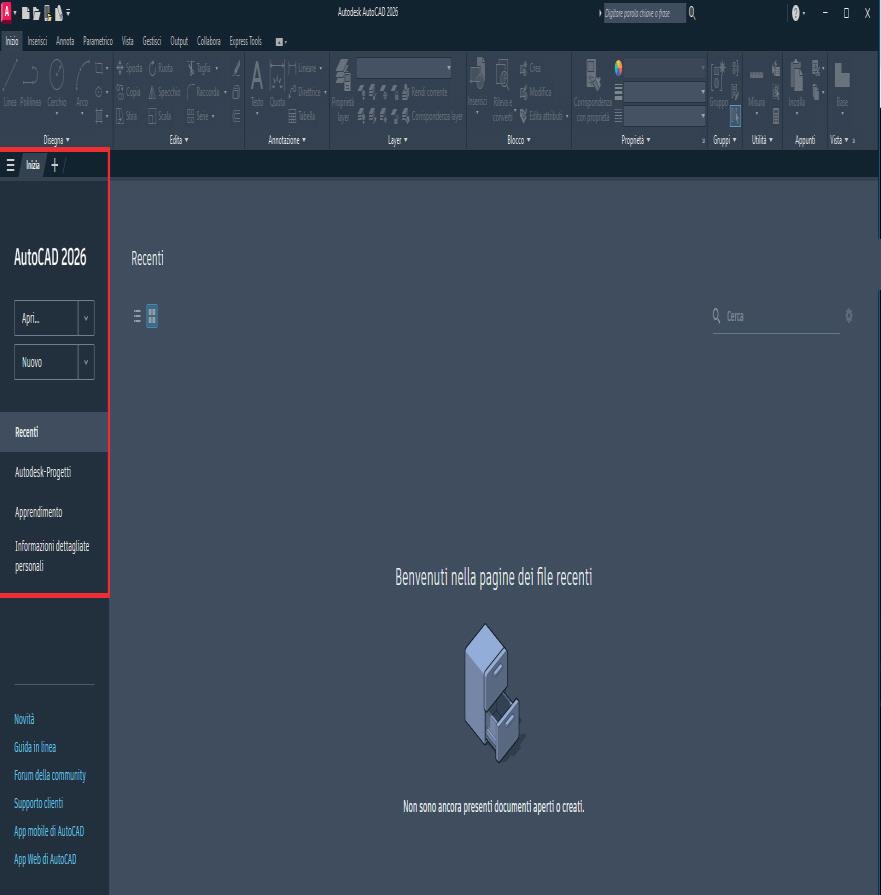Click the New file quick access icon
Viewport: 881px width, 895px height.
(25, 13)
